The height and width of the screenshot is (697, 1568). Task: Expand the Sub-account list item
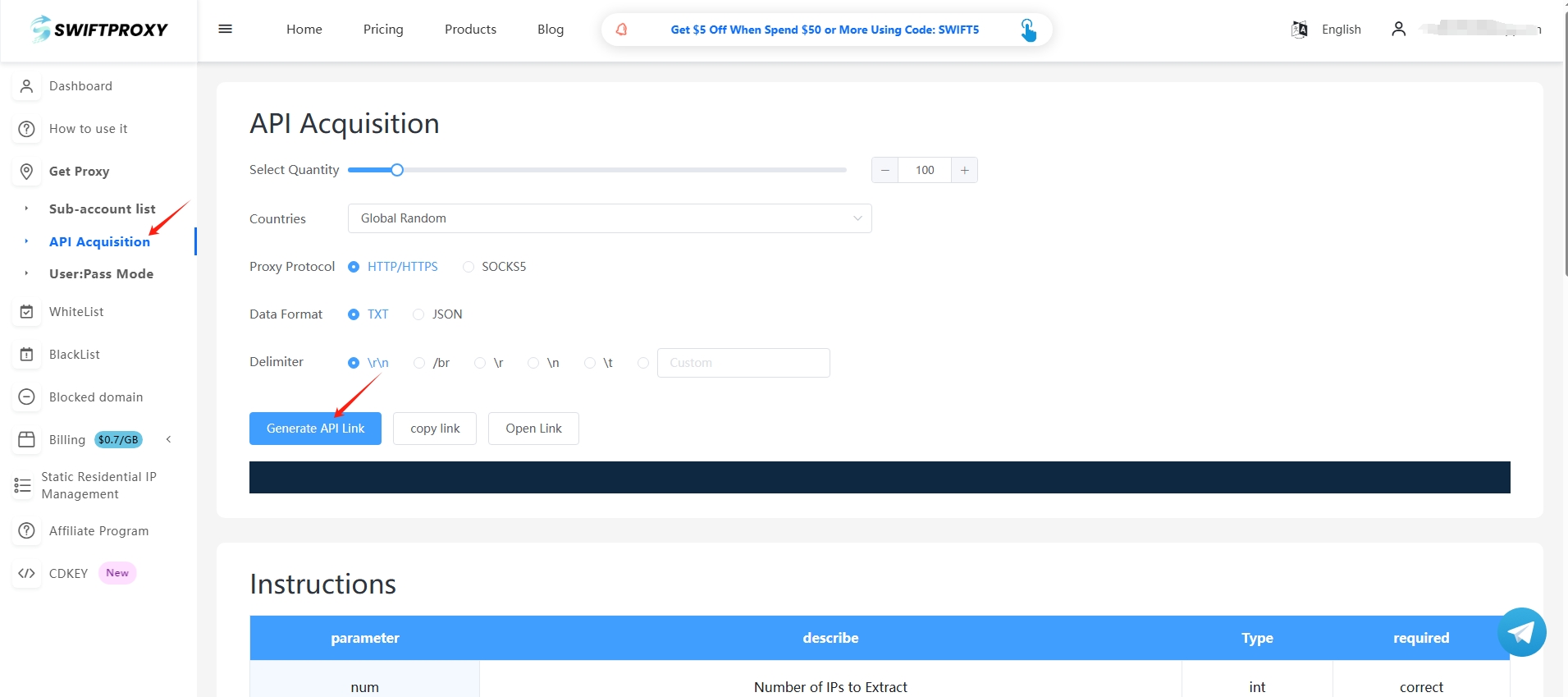pos(102,209)
